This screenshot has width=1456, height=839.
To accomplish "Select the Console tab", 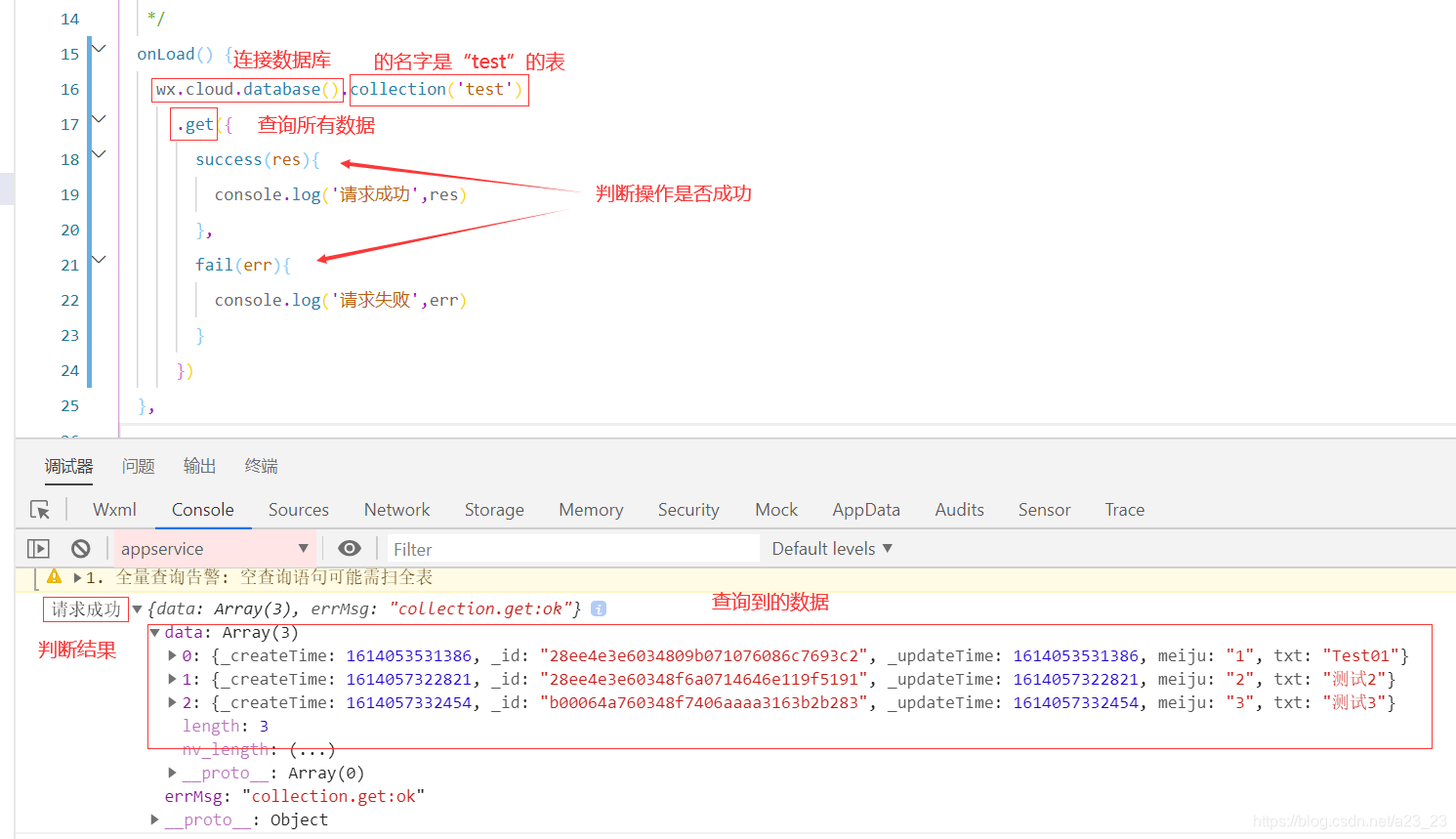I will click(x=203, y=510).
